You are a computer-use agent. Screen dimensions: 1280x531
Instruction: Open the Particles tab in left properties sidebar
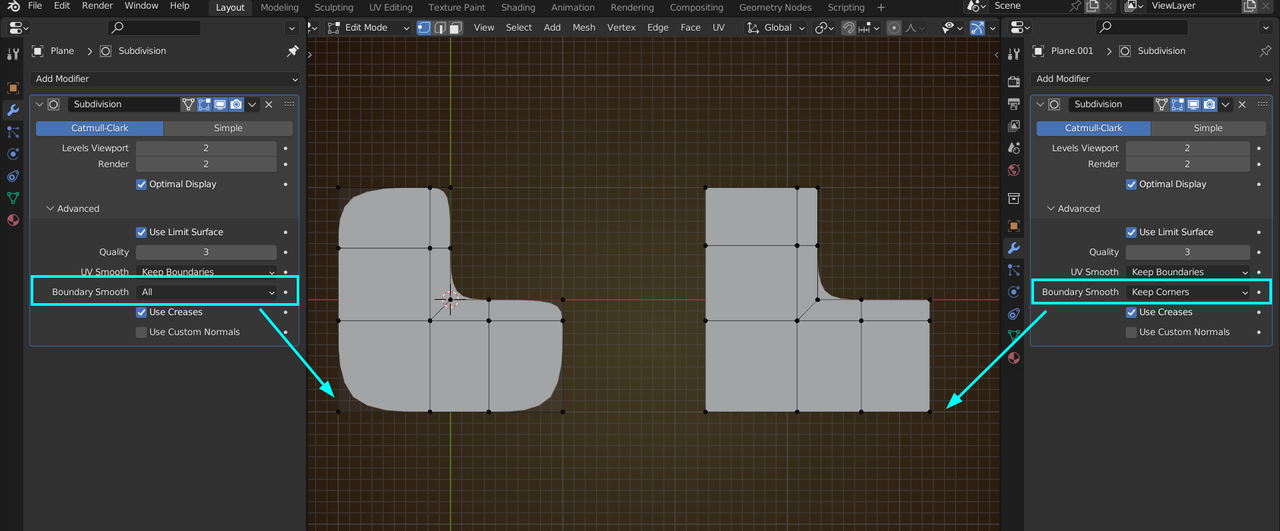pyautogui.click(x=13, y=131)
